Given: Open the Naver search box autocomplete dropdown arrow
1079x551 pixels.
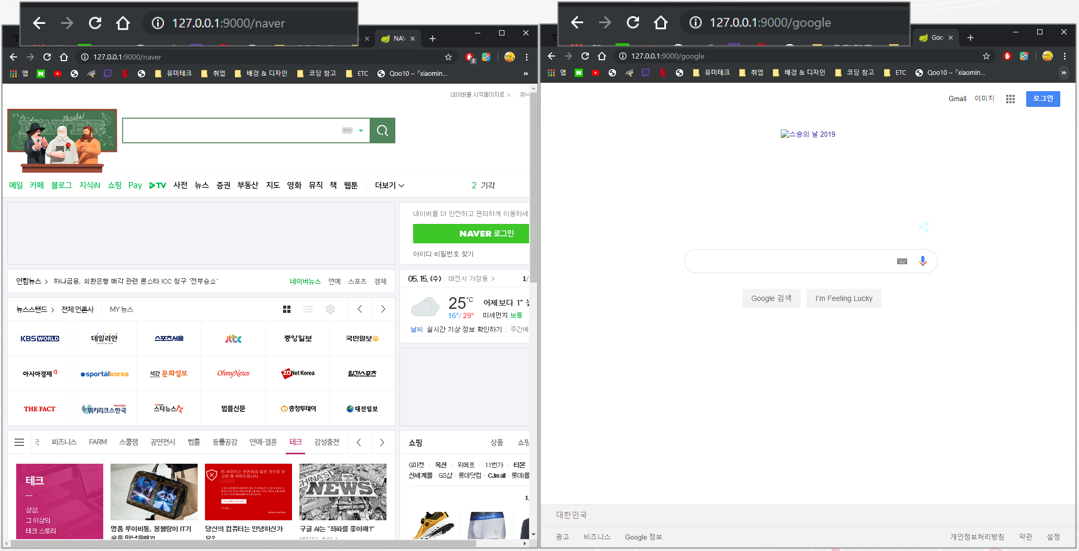Looking at the screenshot, I should [361, 131].
